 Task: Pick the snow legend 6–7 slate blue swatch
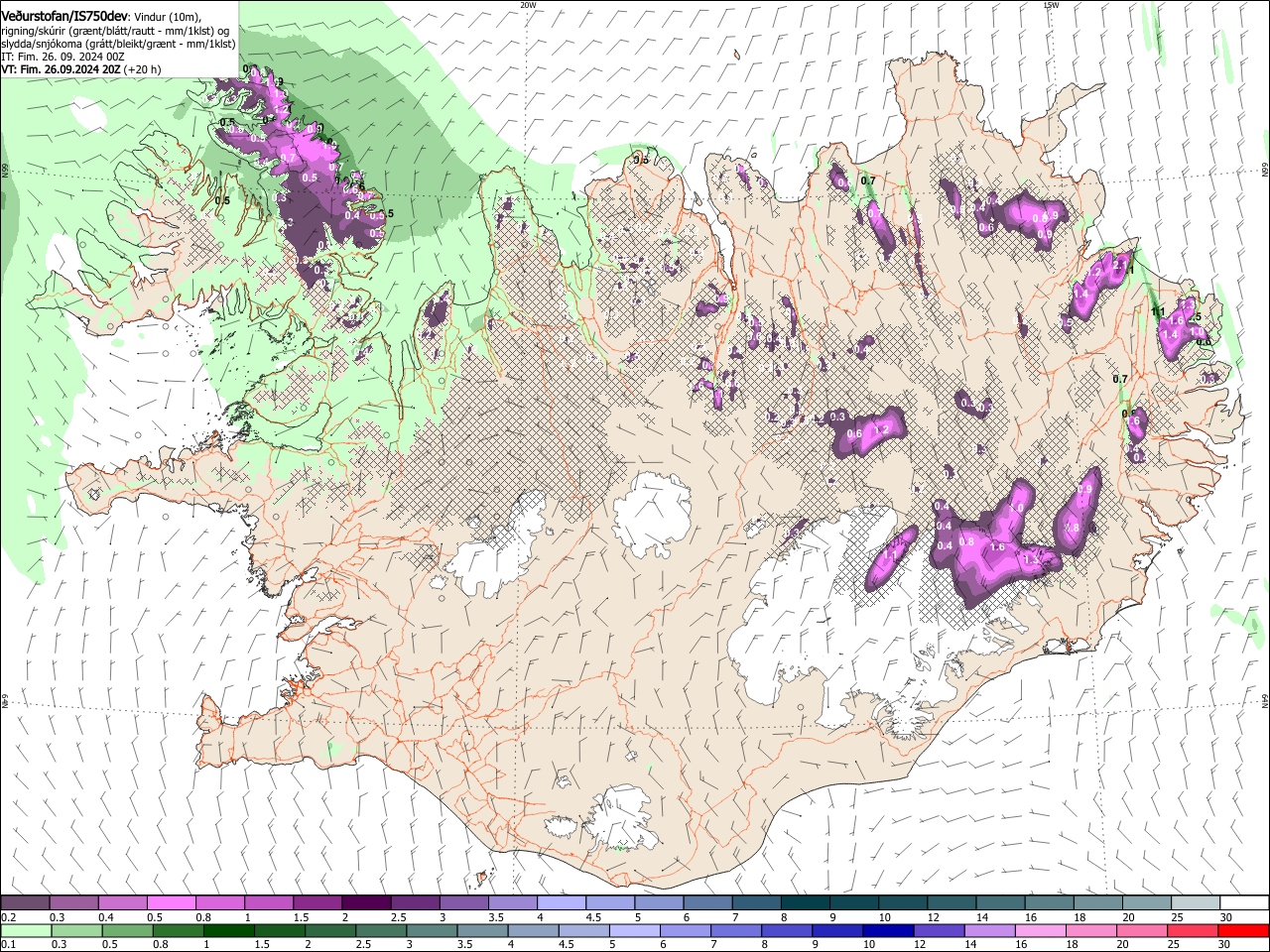click(708, 903)
